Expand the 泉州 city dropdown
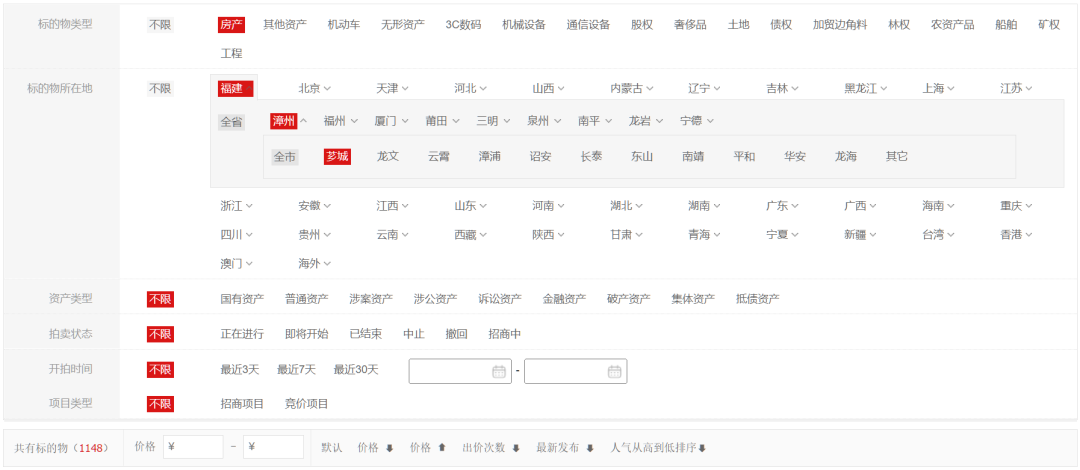Viewport: 1080px width, 470px height. (544, 121)
